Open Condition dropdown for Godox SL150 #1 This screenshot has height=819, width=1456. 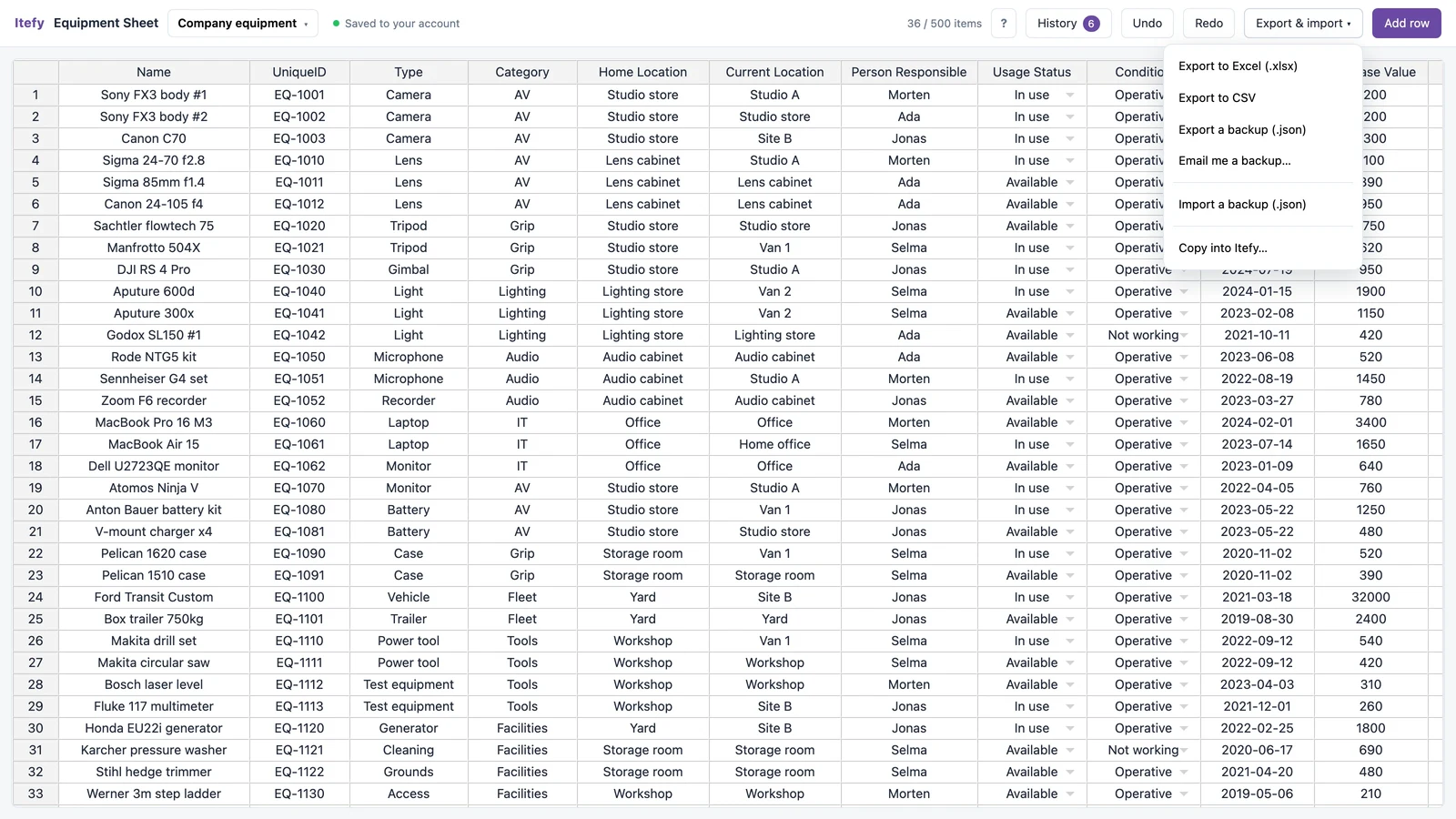pyautogui.click(x=1184, y=336)
